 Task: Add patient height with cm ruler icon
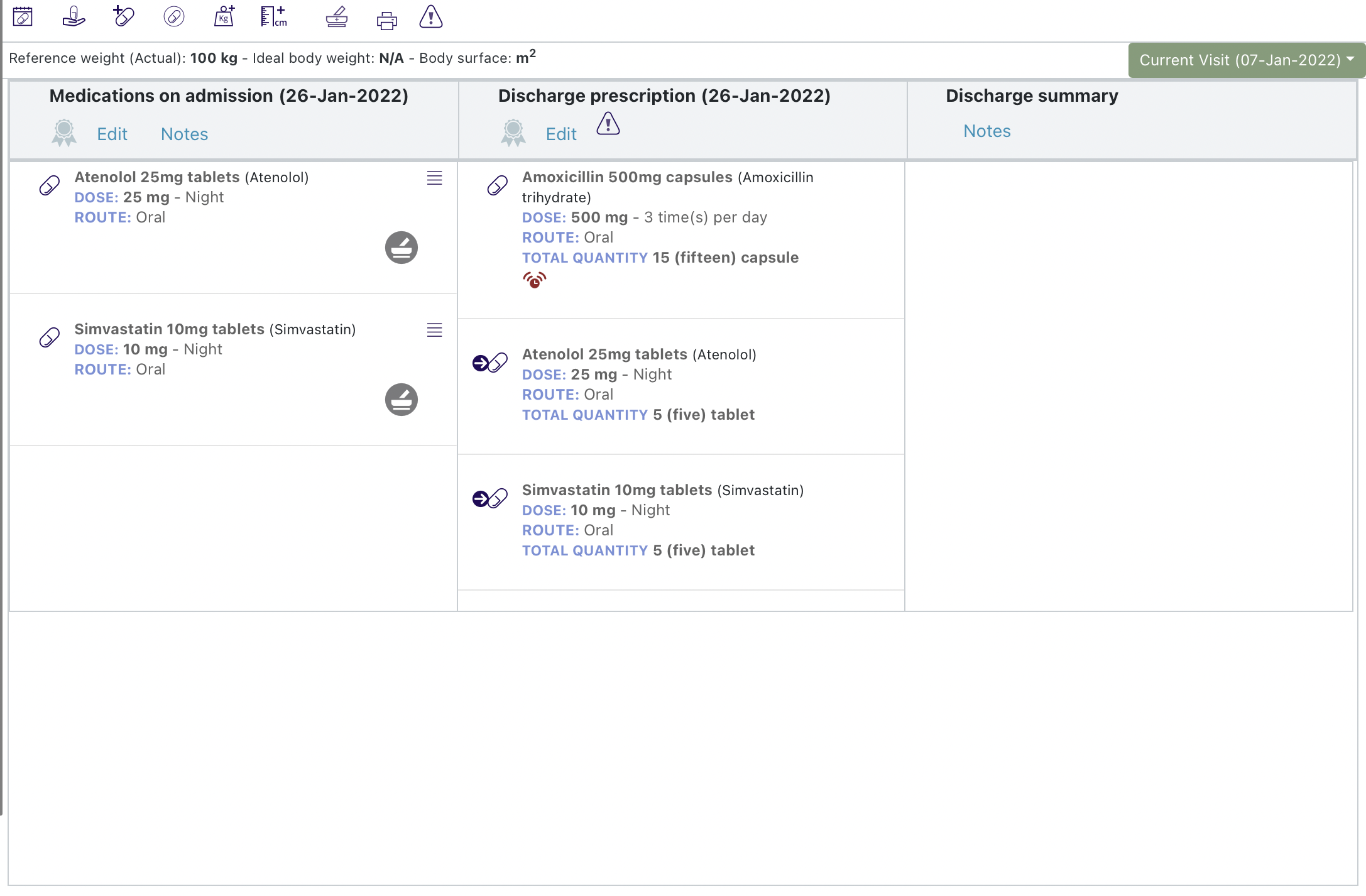(274, 16)
